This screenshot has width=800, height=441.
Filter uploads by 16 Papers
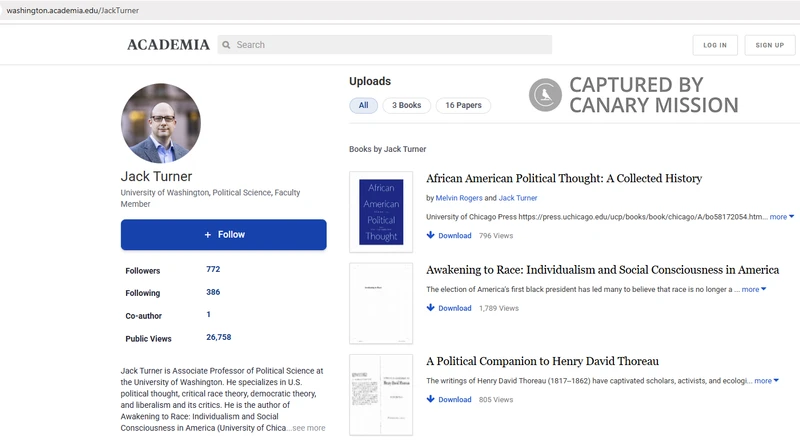click(x=463, y=105)
